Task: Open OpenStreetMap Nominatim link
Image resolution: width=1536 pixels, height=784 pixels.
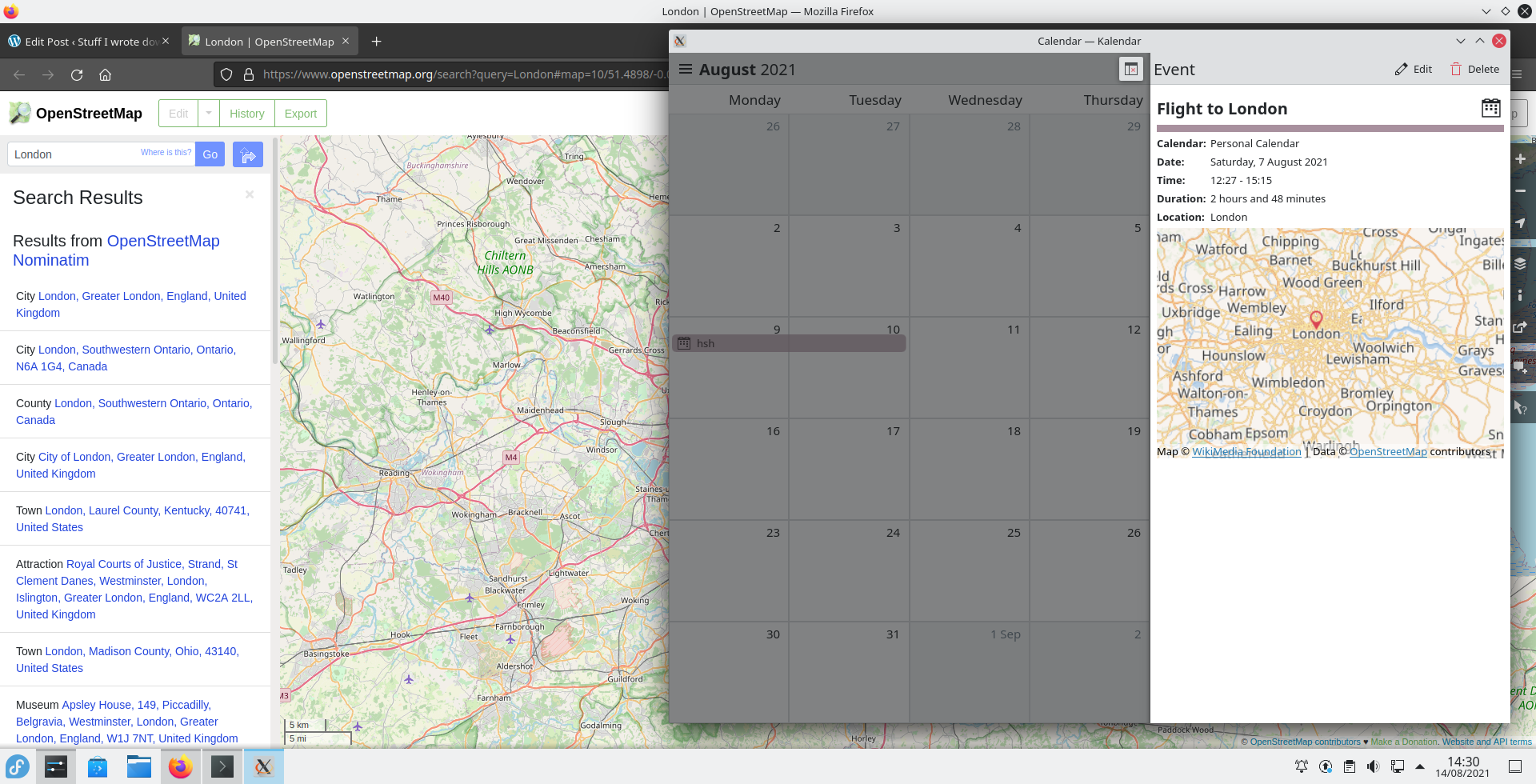Action: [116, 250]
